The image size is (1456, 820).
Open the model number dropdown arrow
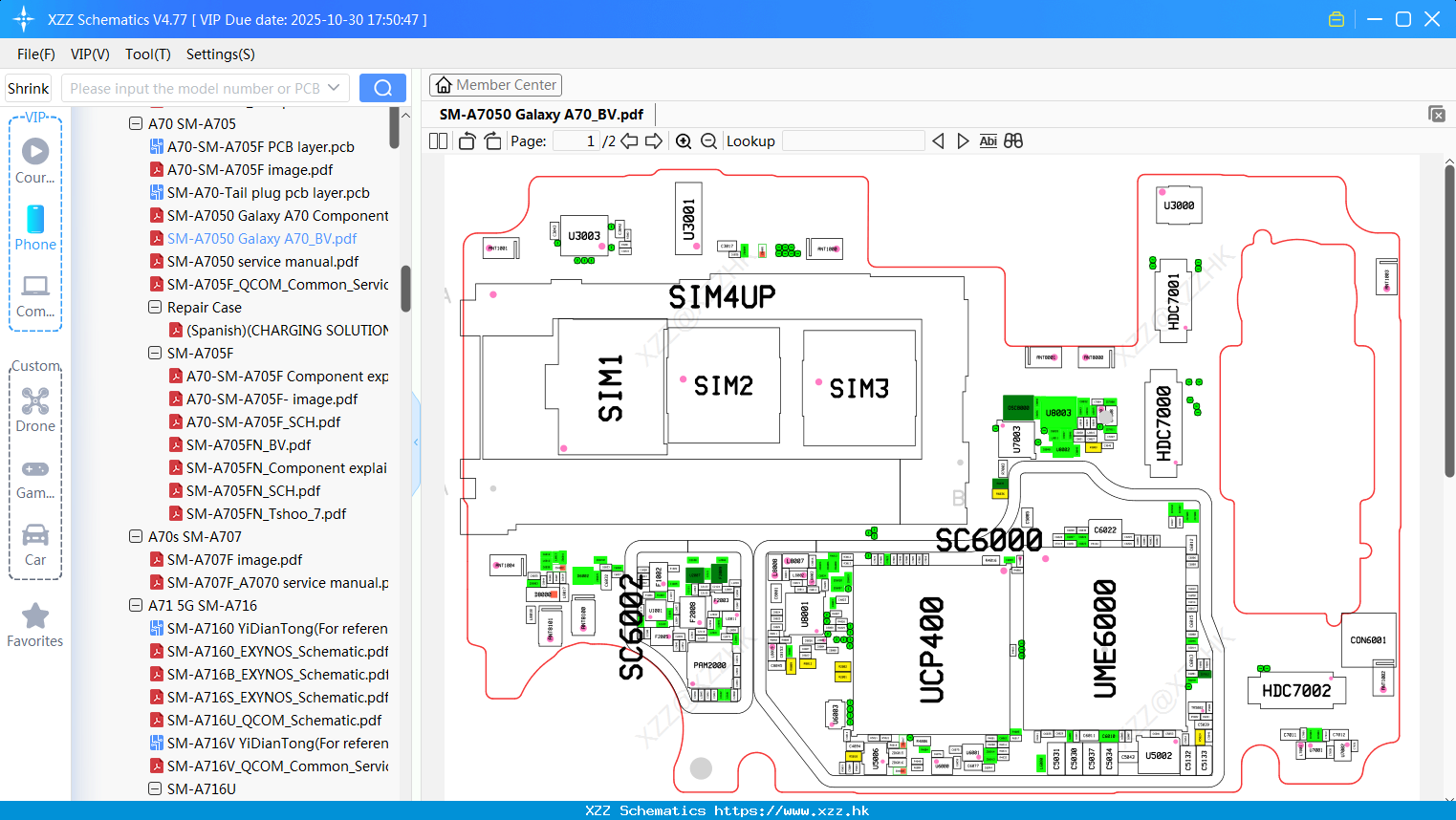(x=334, y=88)
